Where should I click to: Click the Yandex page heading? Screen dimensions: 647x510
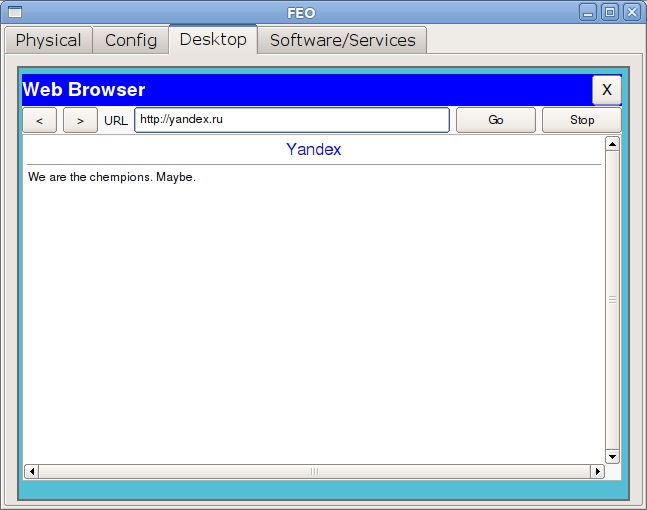coord(313,149)
